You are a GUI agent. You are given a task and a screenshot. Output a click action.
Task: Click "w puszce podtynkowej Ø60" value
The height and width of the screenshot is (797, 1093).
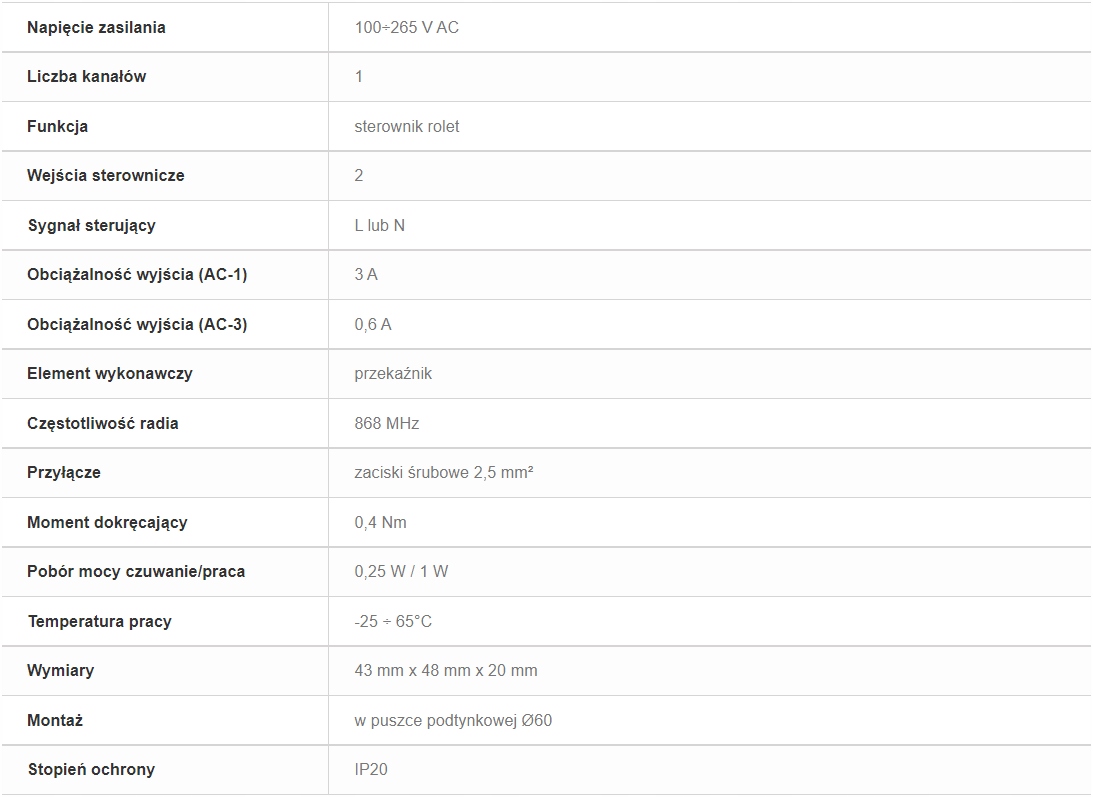[x=452, y=720]
